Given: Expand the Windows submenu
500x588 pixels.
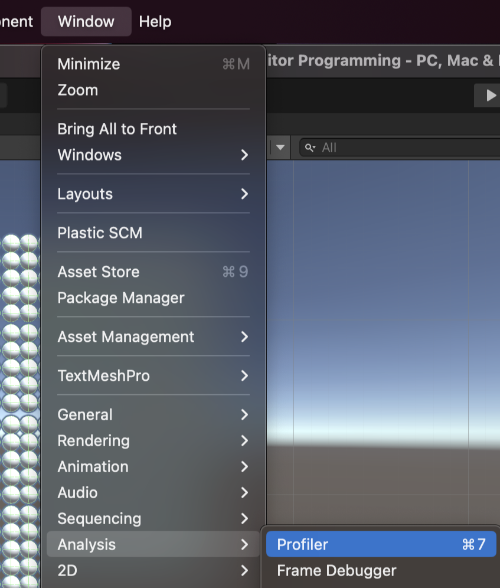Looking at the screenshot, I should pos(153,155).
